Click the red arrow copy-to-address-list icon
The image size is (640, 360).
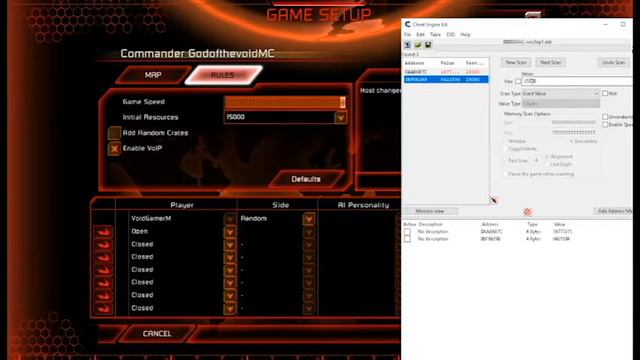click(494, 200)
